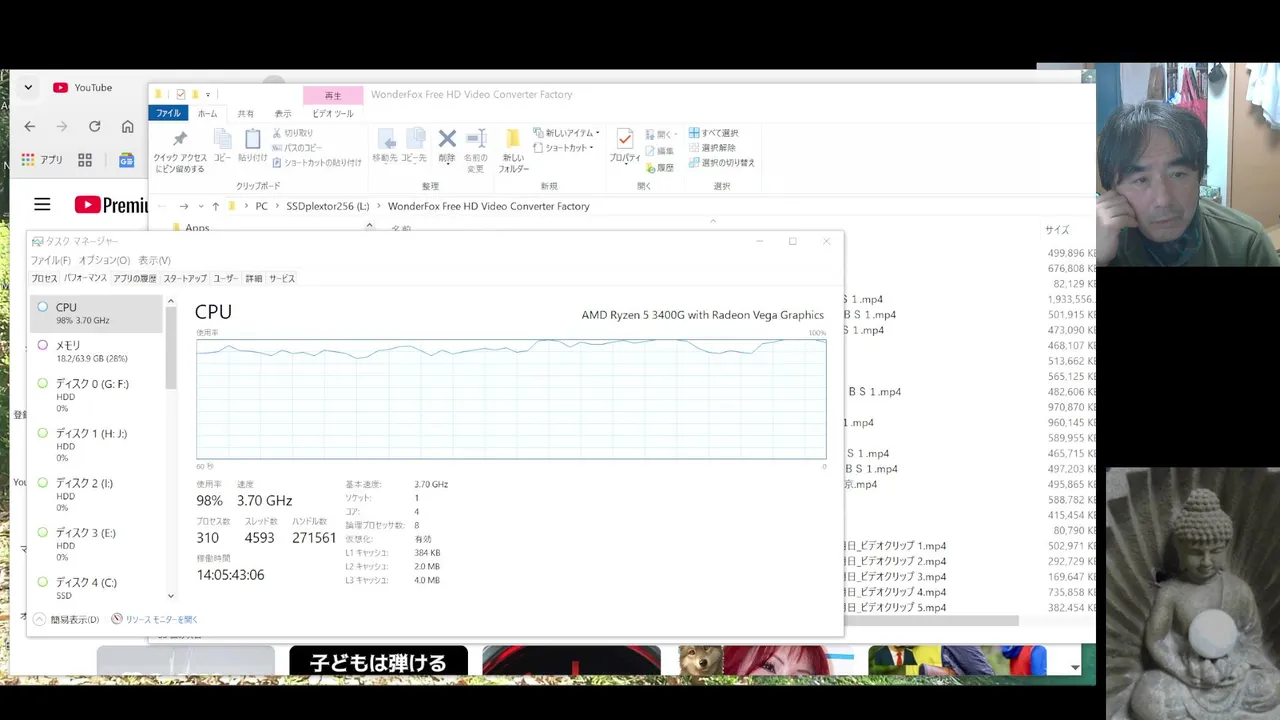The image size is (1280, 720).
Task: Click the browser Reload button
Action: [x=94, y=127]
